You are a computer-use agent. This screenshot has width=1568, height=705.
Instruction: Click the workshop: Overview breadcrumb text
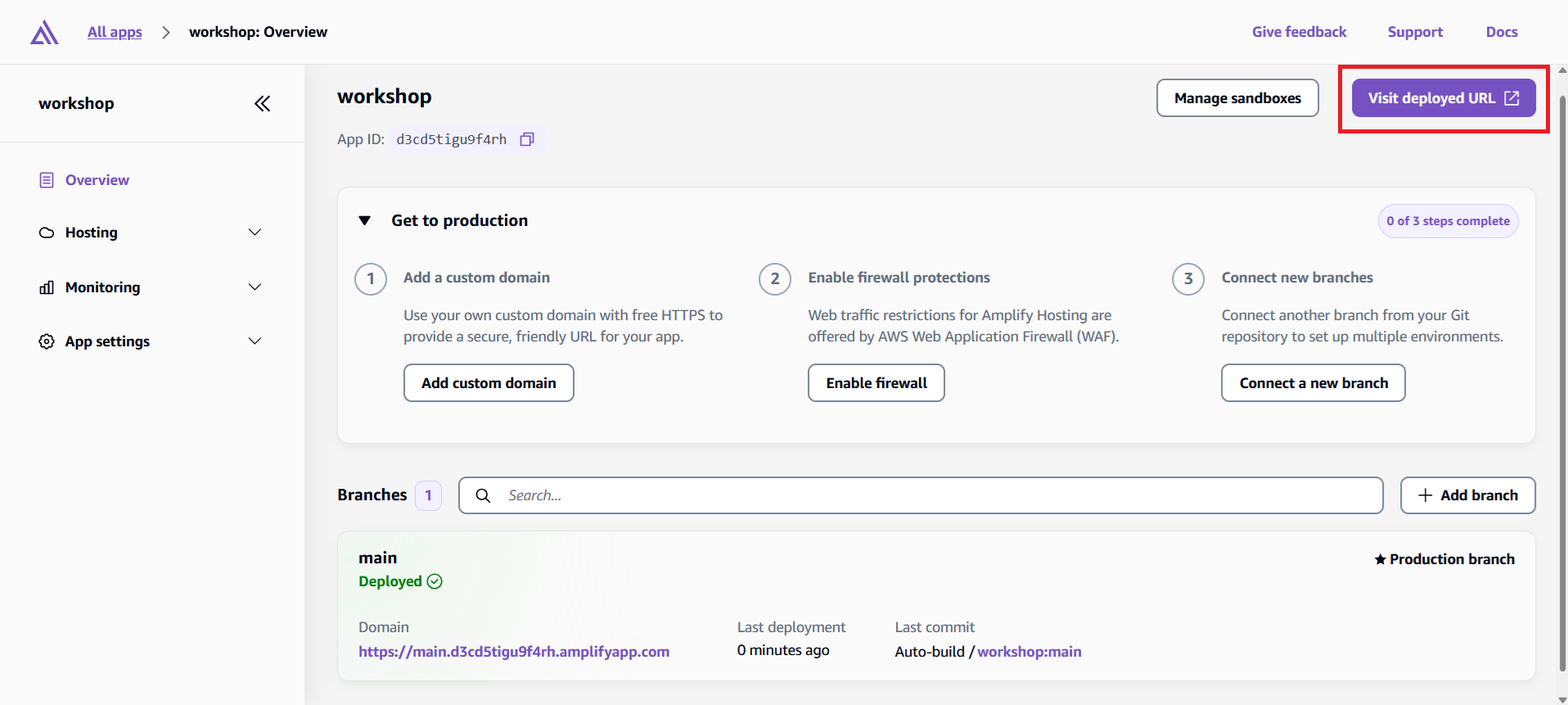(x=258, y=32)
